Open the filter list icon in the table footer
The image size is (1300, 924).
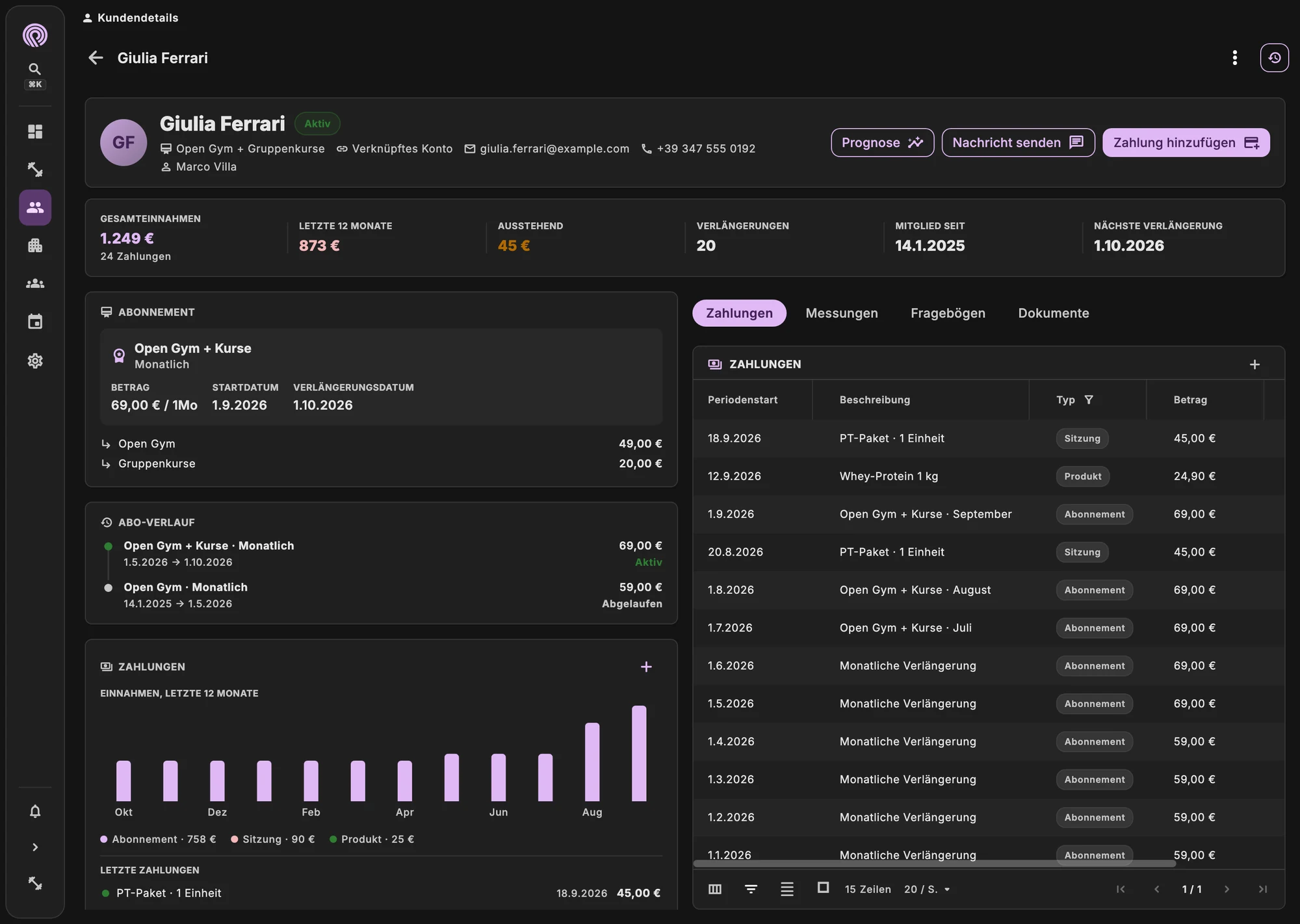tap(751, 889)
